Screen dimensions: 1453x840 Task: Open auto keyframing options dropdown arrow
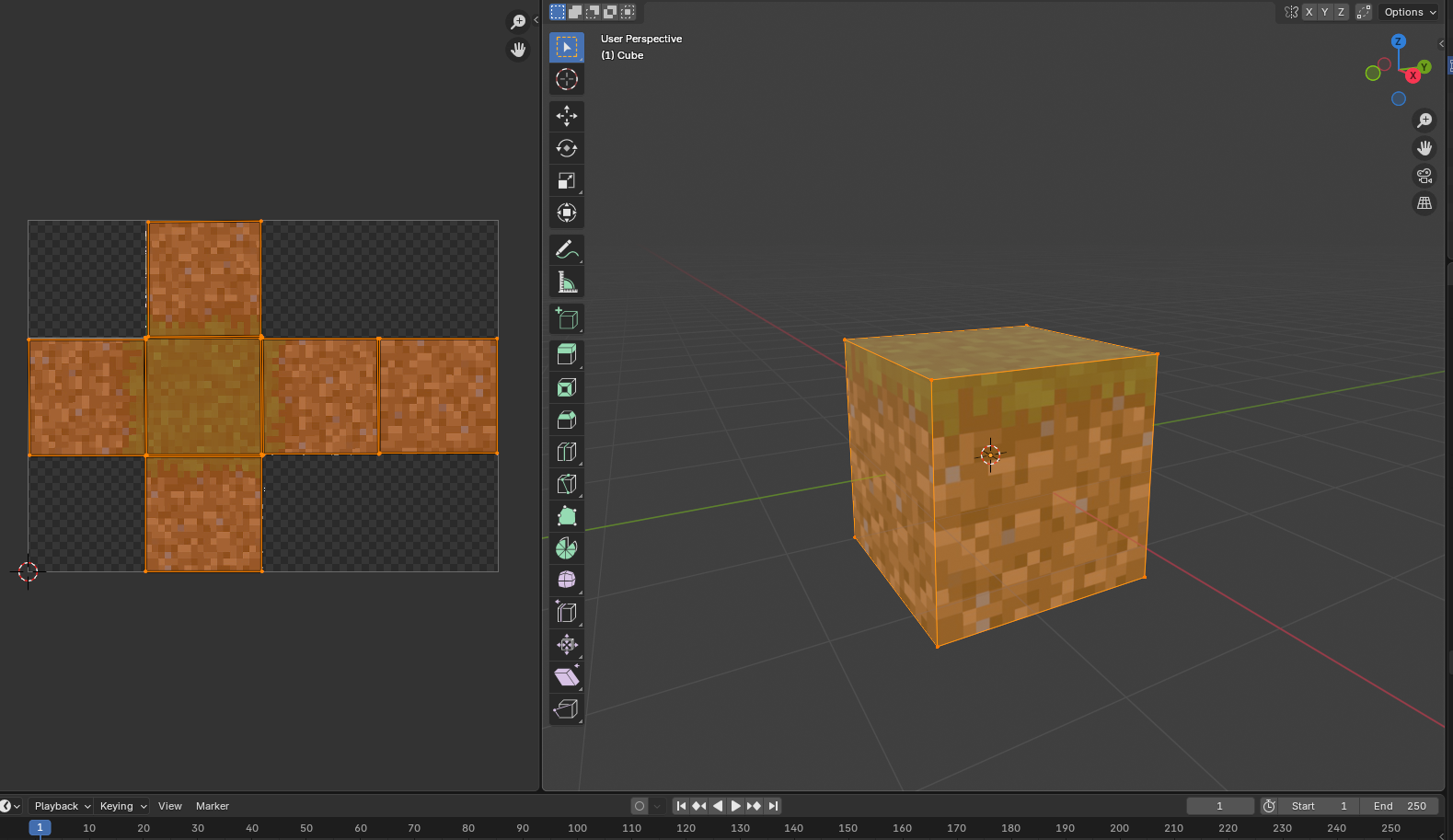657,806
